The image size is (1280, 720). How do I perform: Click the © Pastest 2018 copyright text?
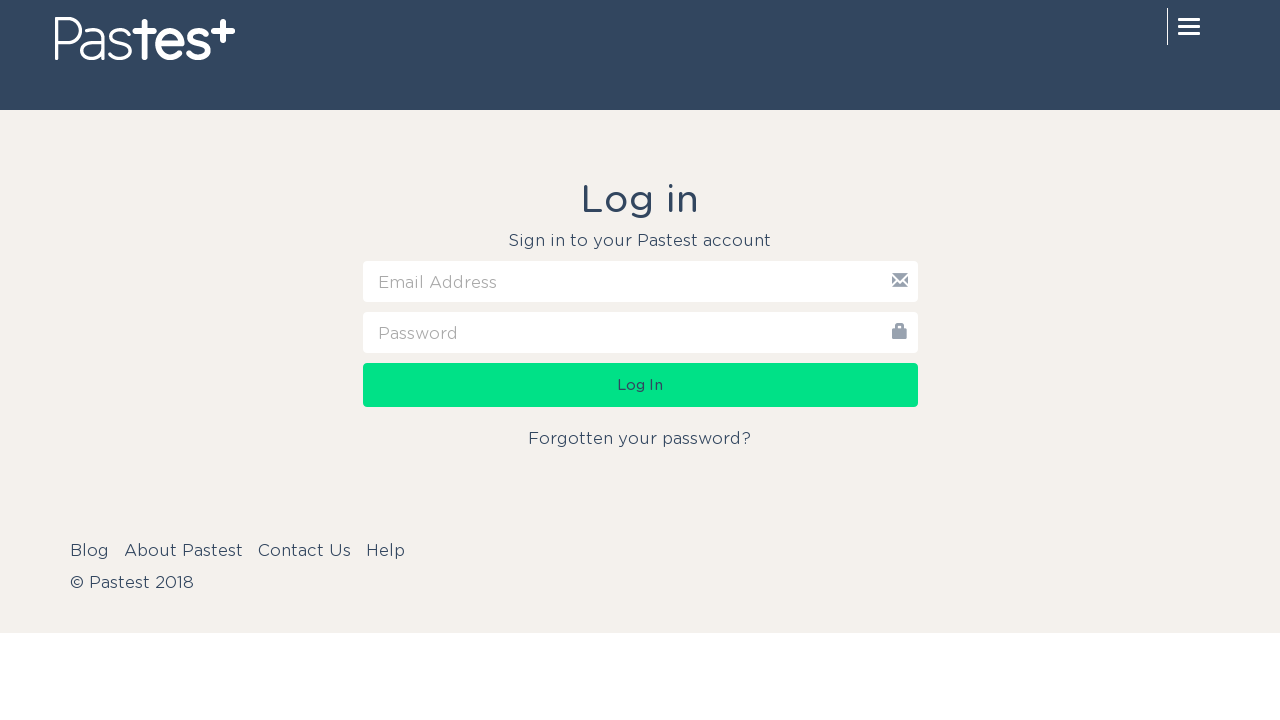pos(132,582)
